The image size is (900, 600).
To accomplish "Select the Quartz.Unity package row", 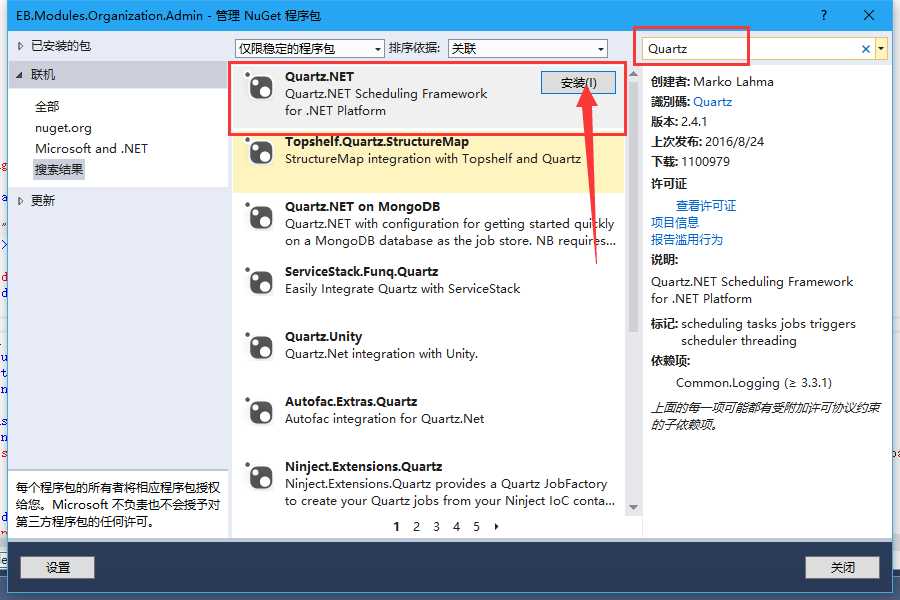I will point(428,354).
